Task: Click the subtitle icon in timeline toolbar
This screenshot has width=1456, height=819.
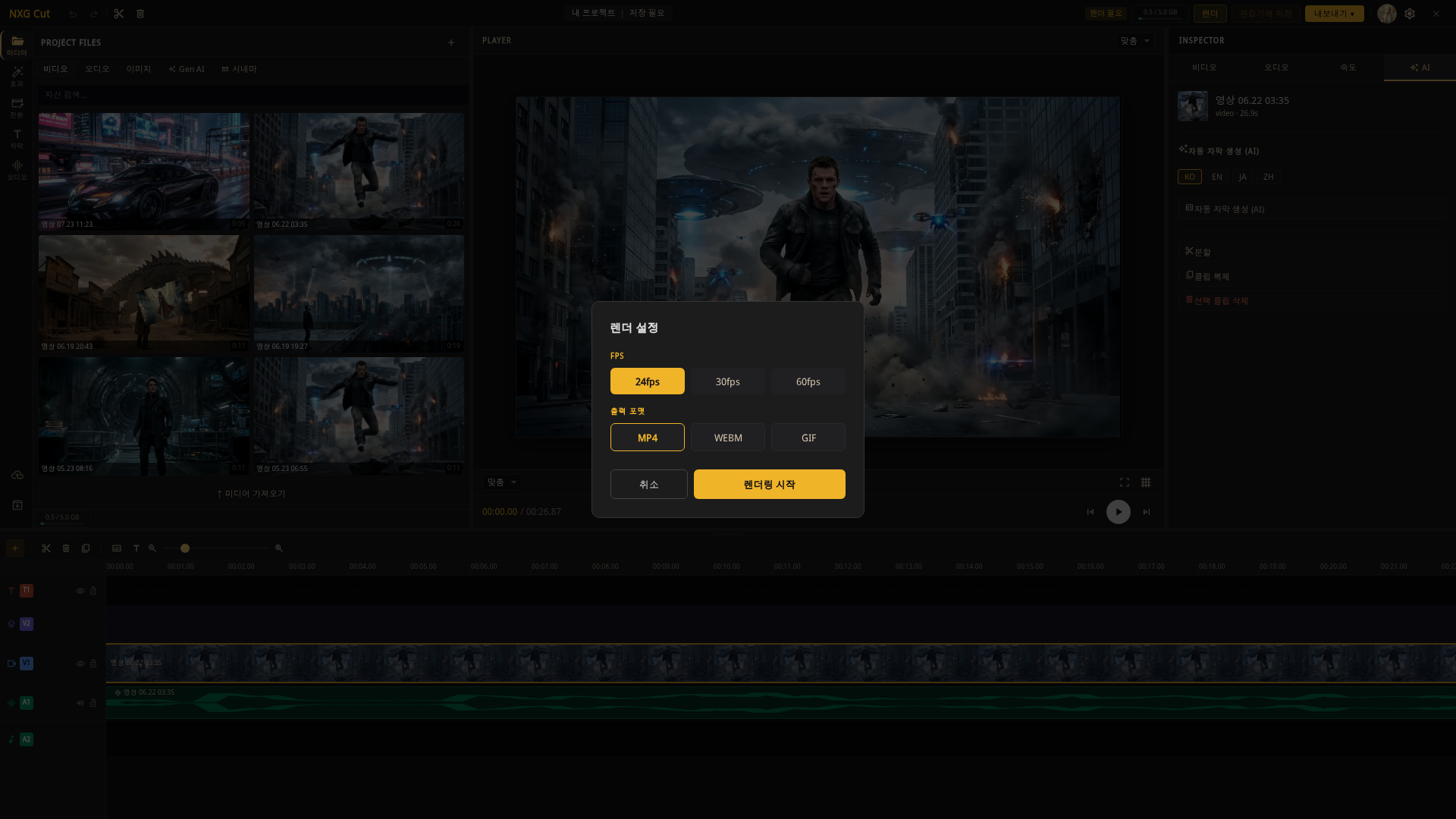Action: (x=117, y=548)
